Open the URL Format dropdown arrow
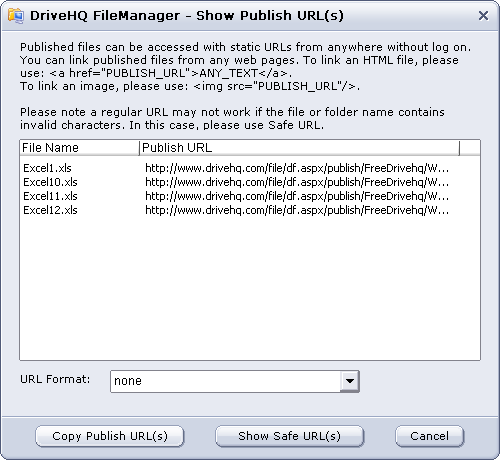 [350, 381]
